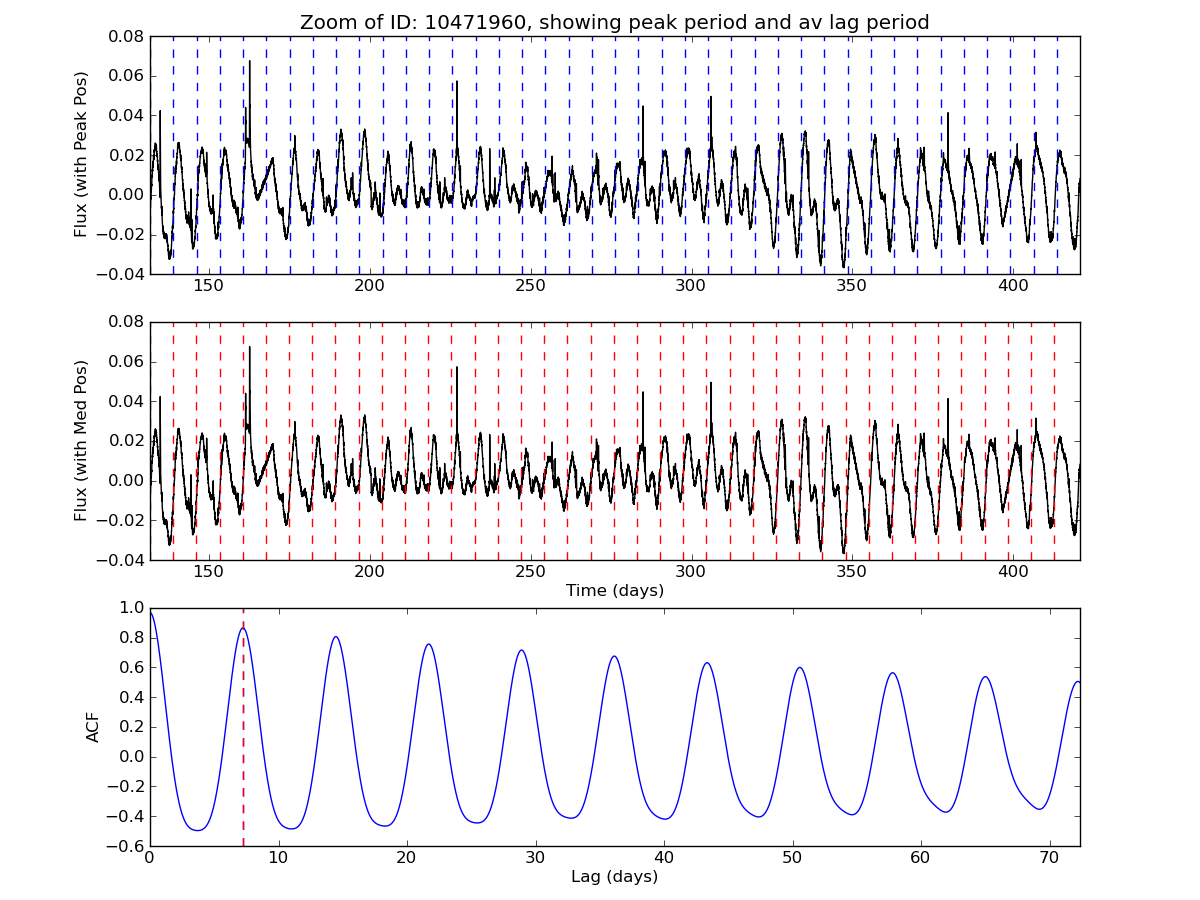Click the 1.0 tick label on ACF axis

[x=130, y=608]
